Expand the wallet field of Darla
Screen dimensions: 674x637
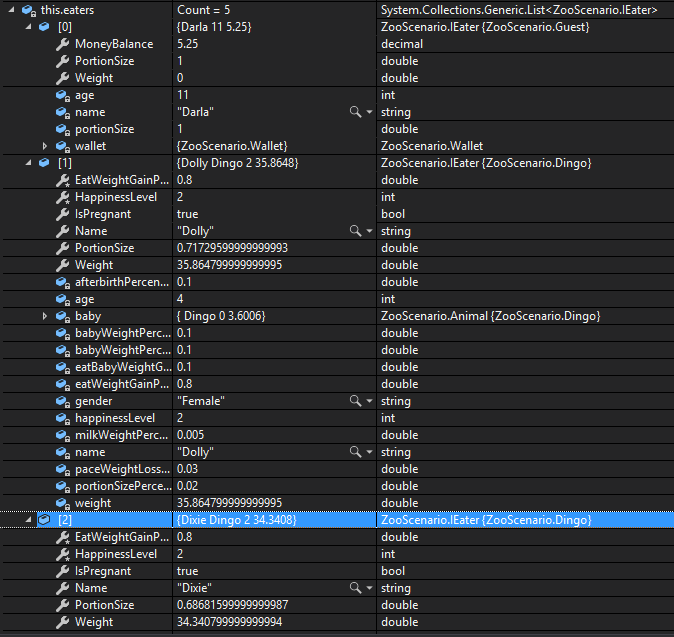(45, 146)
